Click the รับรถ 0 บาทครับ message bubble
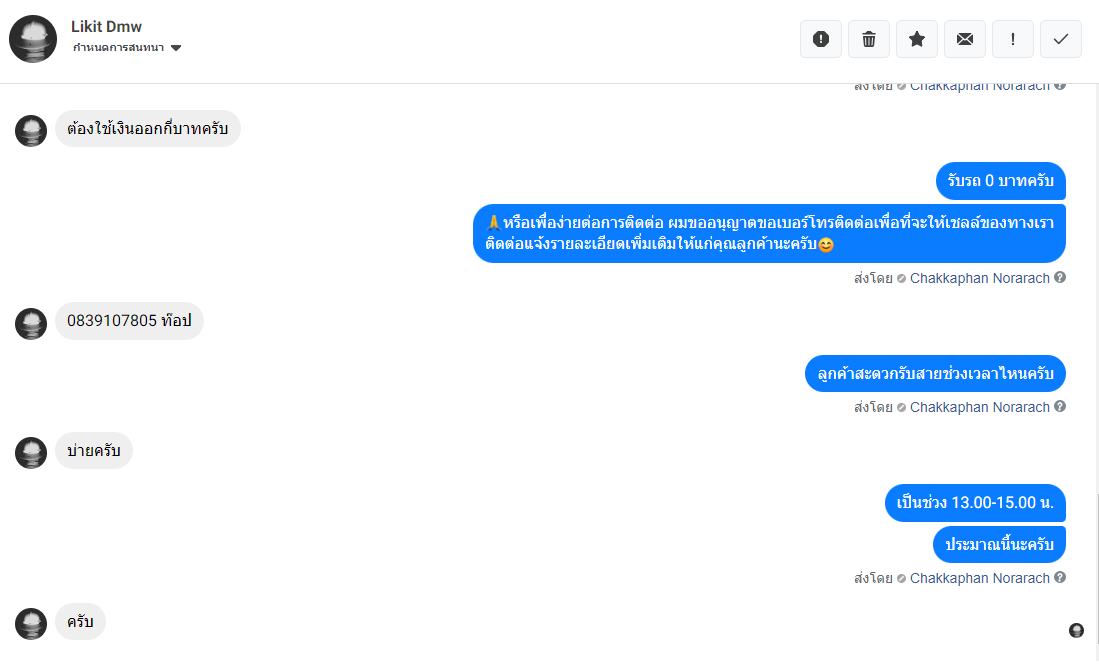 click(x=1001, y=181)
